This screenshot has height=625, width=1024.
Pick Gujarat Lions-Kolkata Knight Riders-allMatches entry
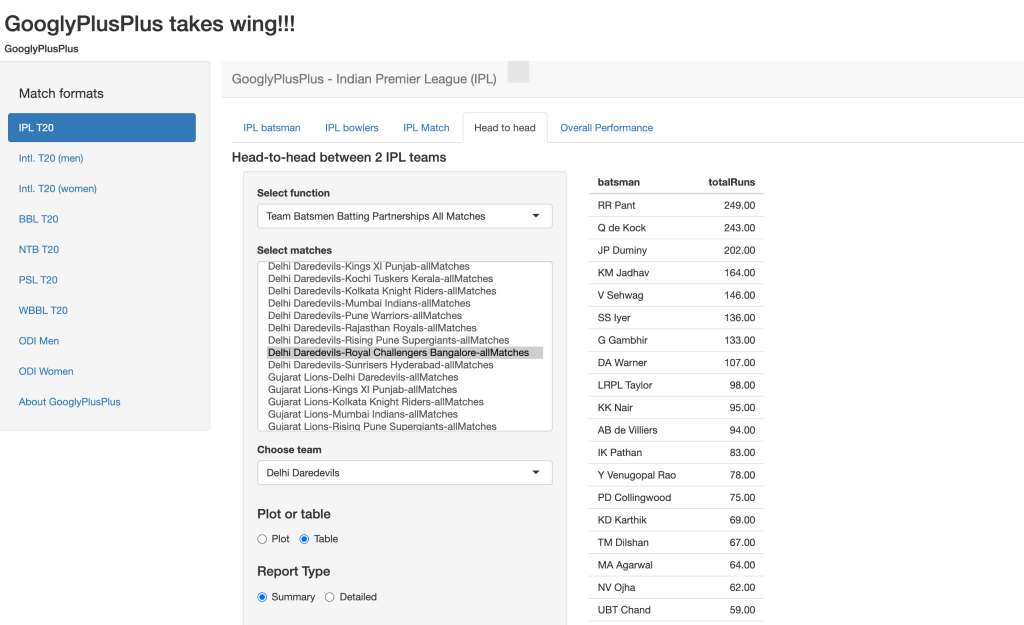tap(375, 402)
